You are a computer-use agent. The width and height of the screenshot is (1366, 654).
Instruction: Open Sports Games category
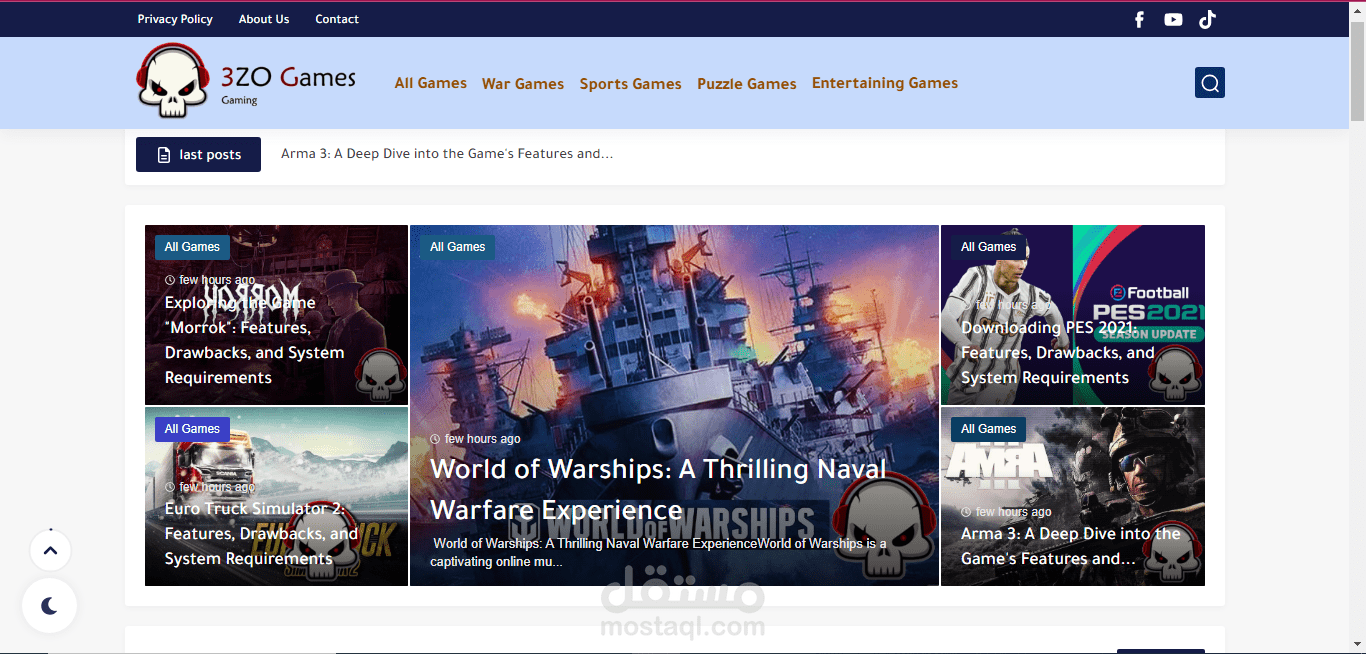630,84
